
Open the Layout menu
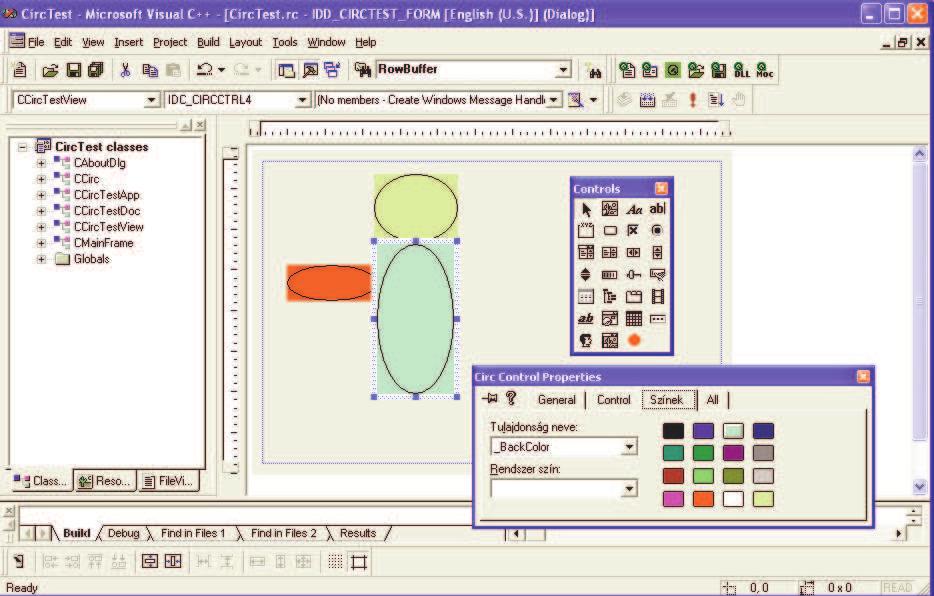245,42
